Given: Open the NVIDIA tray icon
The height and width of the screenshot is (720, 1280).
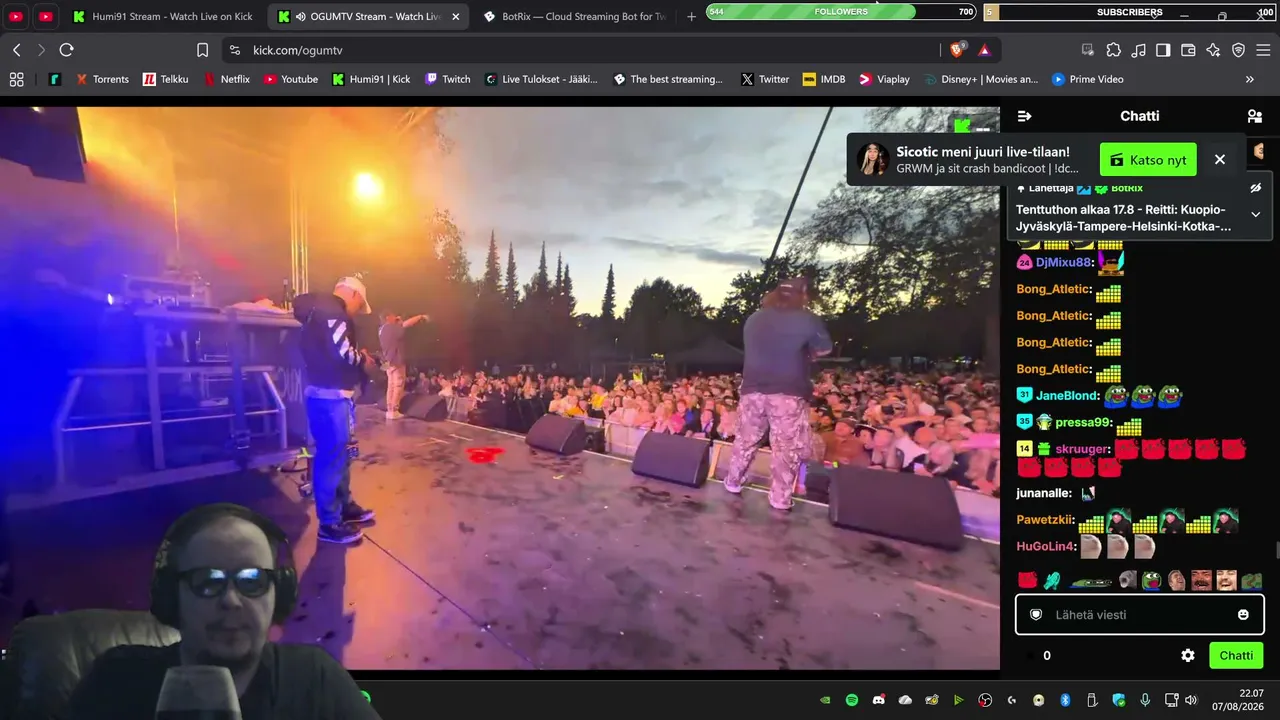Looking at the screenshot, I should (825, 700).
